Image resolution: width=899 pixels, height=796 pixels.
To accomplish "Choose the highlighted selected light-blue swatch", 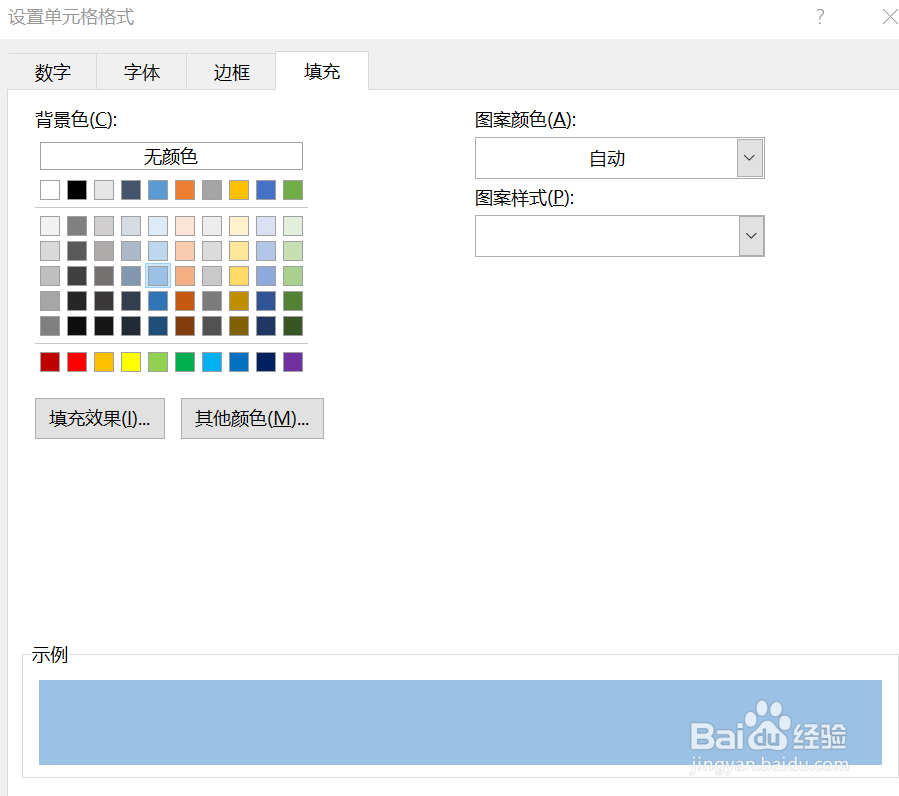I will coord(158,276).
